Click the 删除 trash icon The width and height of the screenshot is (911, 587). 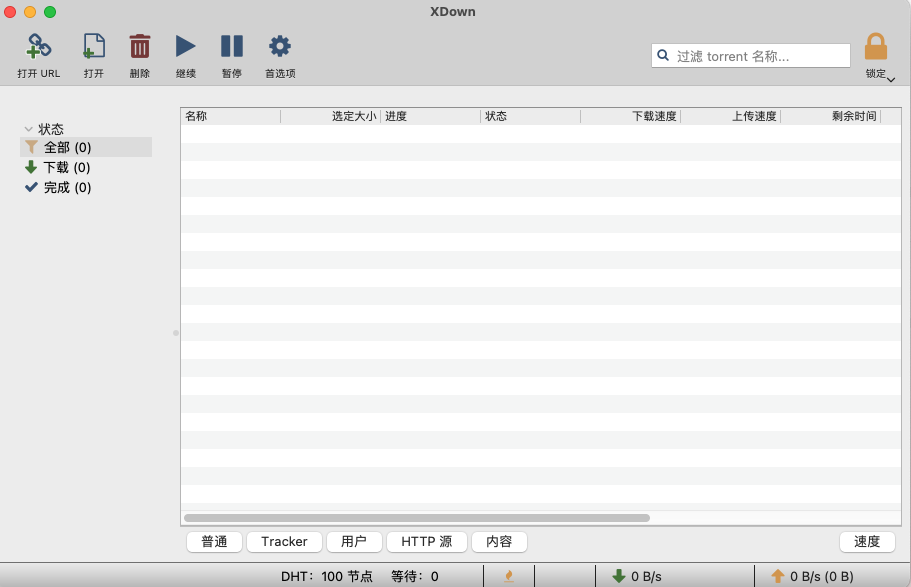click(139, 46)
